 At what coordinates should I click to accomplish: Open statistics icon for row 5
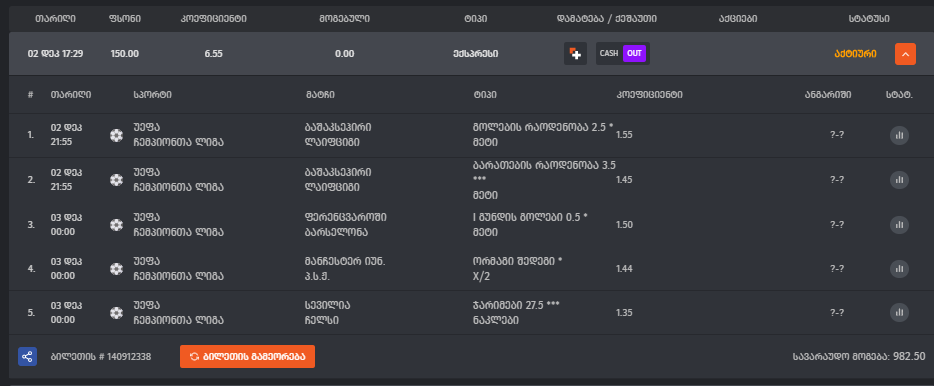pyautogui.click(x=899, y=312)
